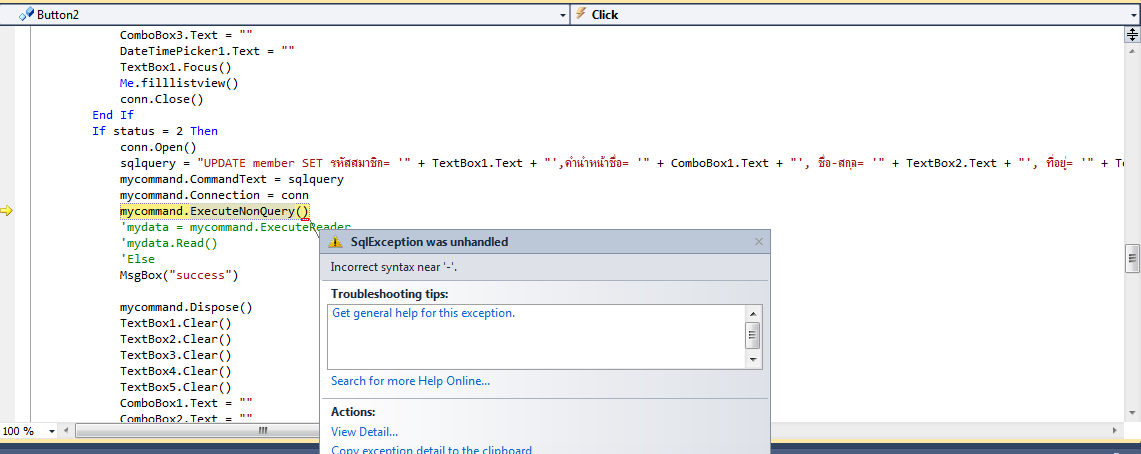1141x454 pixels.
Task: Open 'View Detail...' action link
Action: tap(364, 432)
